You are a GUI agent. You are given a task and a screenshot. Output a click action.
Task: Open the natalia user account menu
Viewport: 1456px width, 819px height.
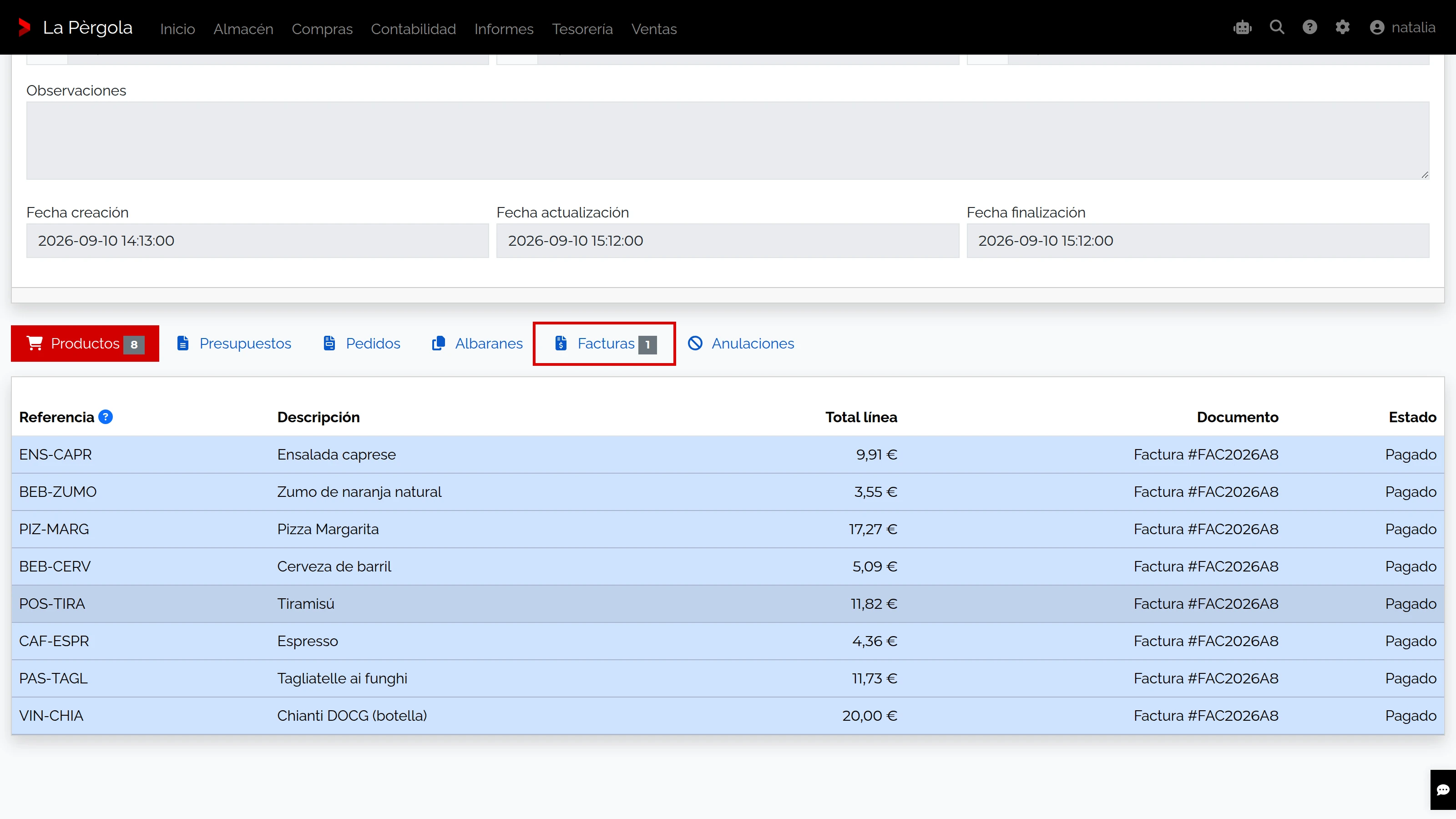(1402, 27)
